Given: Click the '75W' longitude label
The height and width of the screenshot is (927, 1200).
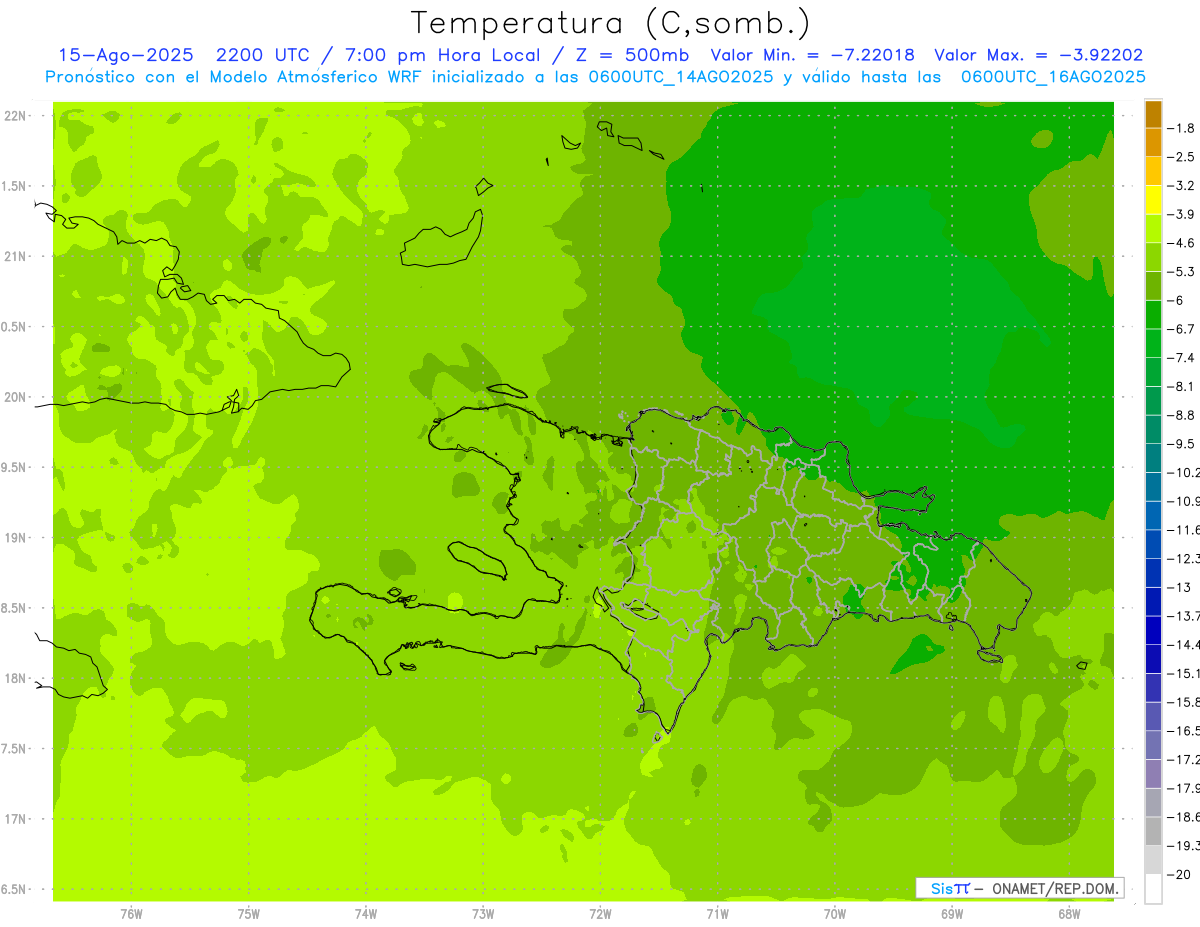Looking at the screenshot, I should pos(249,914).
